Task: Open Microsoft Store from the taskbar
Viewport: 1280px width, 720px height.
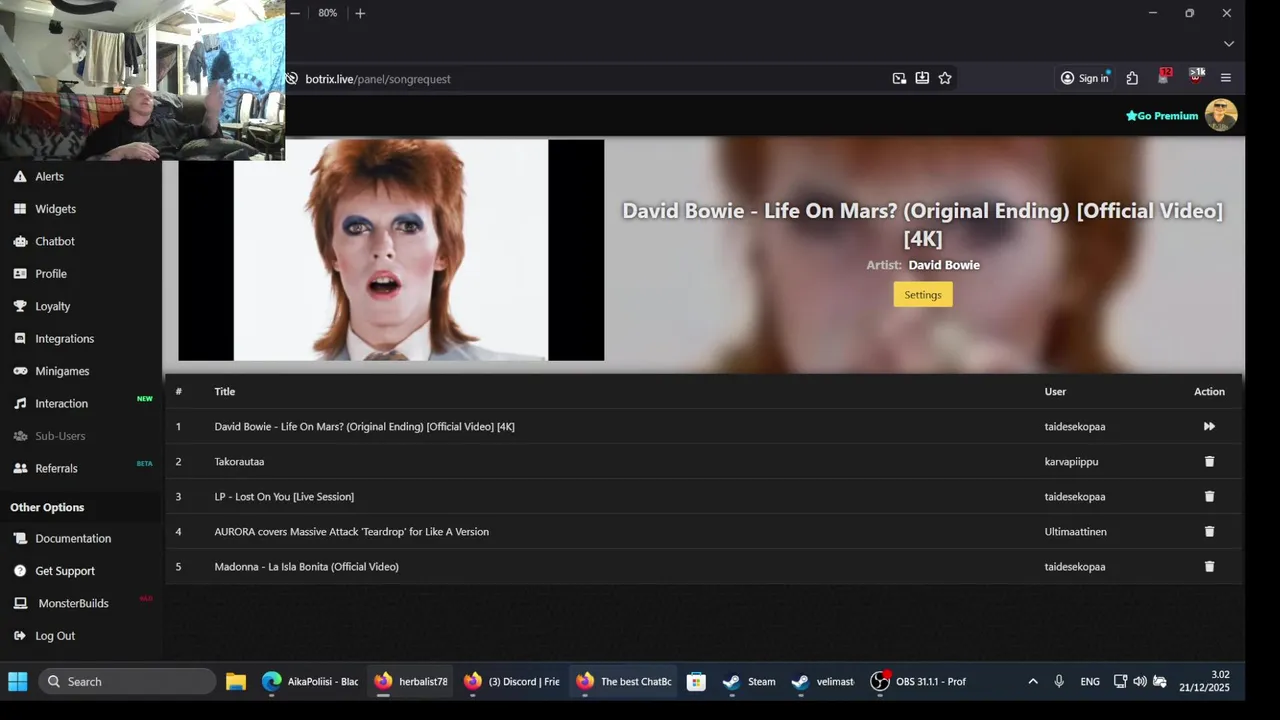Action: tap(697, 681)
